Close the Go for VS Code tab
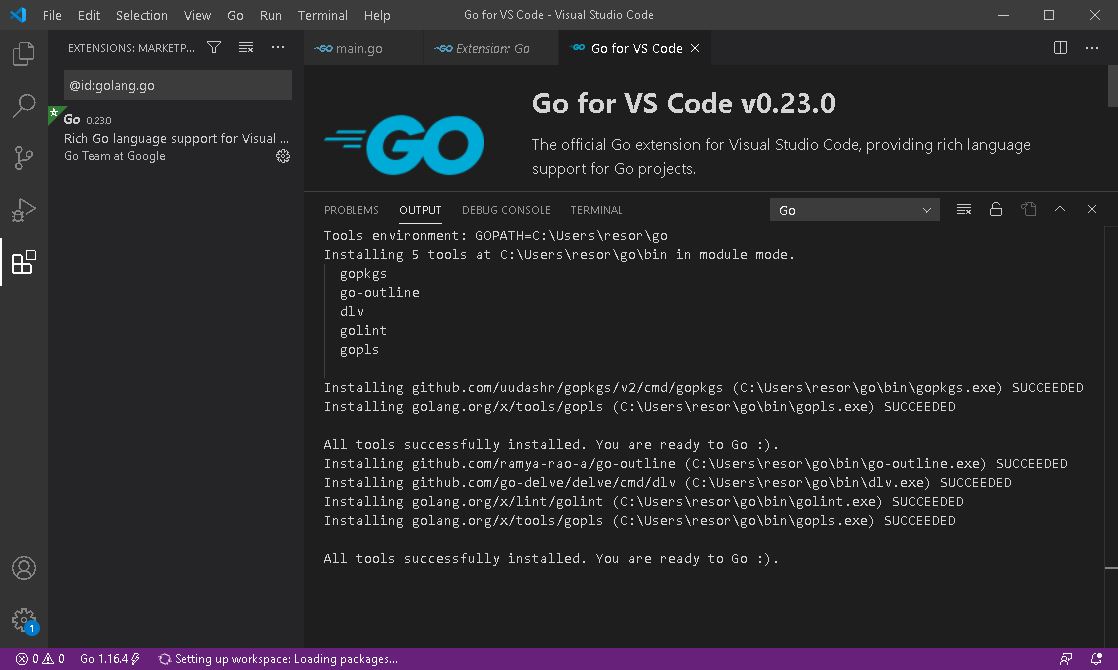Image resolution: width=1118 pixels, height=670 pixels. [694, 48]
